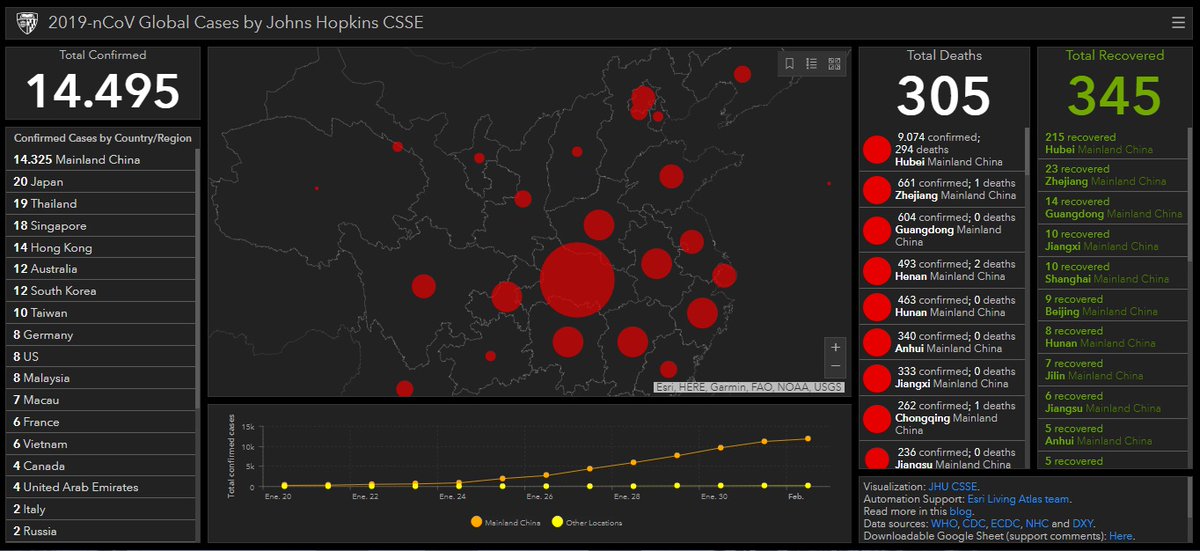Image resolution: width=1200 pixels, height=551 pixels.
Task: Select Taiwan in the country list
Action: (x=100, y=313)
